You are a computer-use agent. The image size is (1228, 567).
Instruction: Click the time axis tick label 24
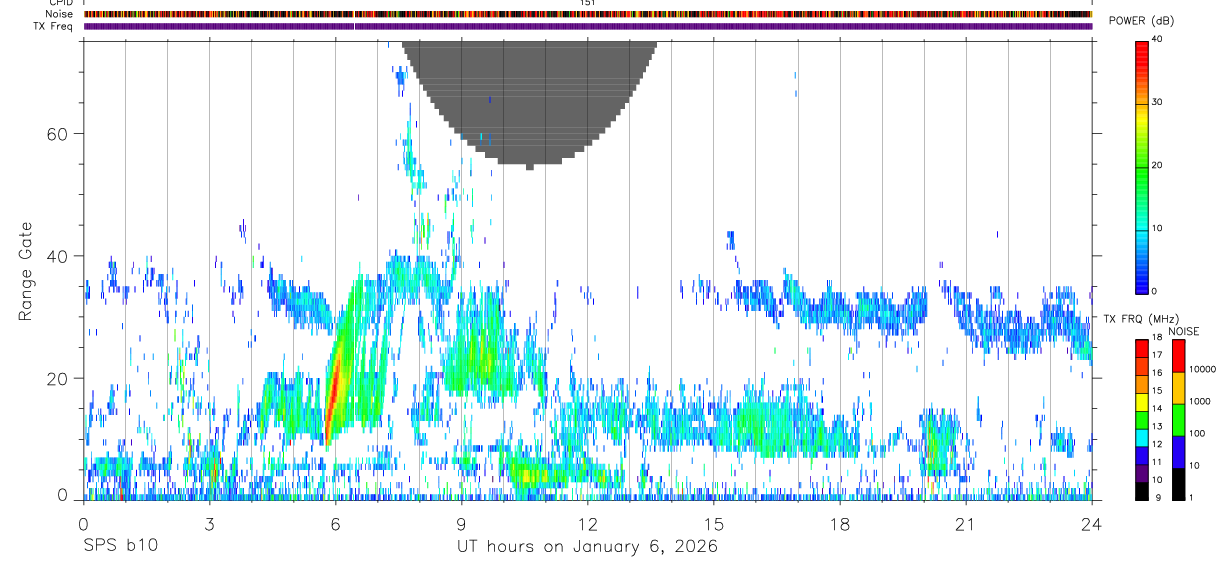[x=1092, y=523]
